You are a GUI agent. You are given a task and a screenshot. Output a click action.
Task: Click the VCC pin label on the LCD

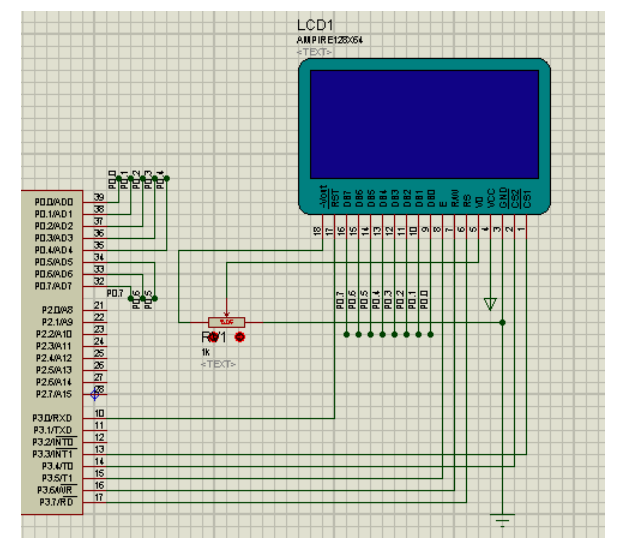491,198
